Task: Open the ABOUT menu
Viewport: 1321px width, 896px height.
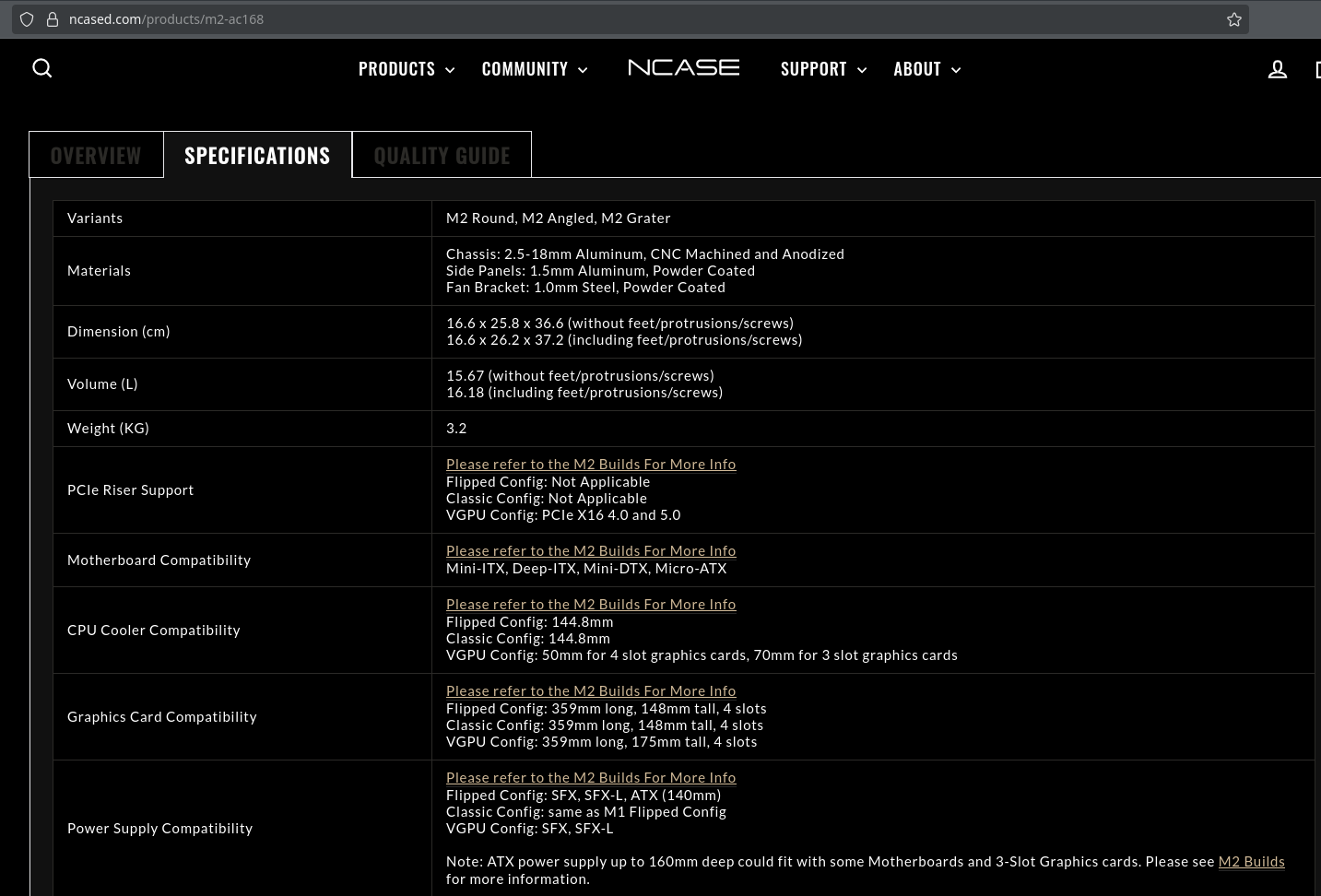Action: tap(917, 69)
